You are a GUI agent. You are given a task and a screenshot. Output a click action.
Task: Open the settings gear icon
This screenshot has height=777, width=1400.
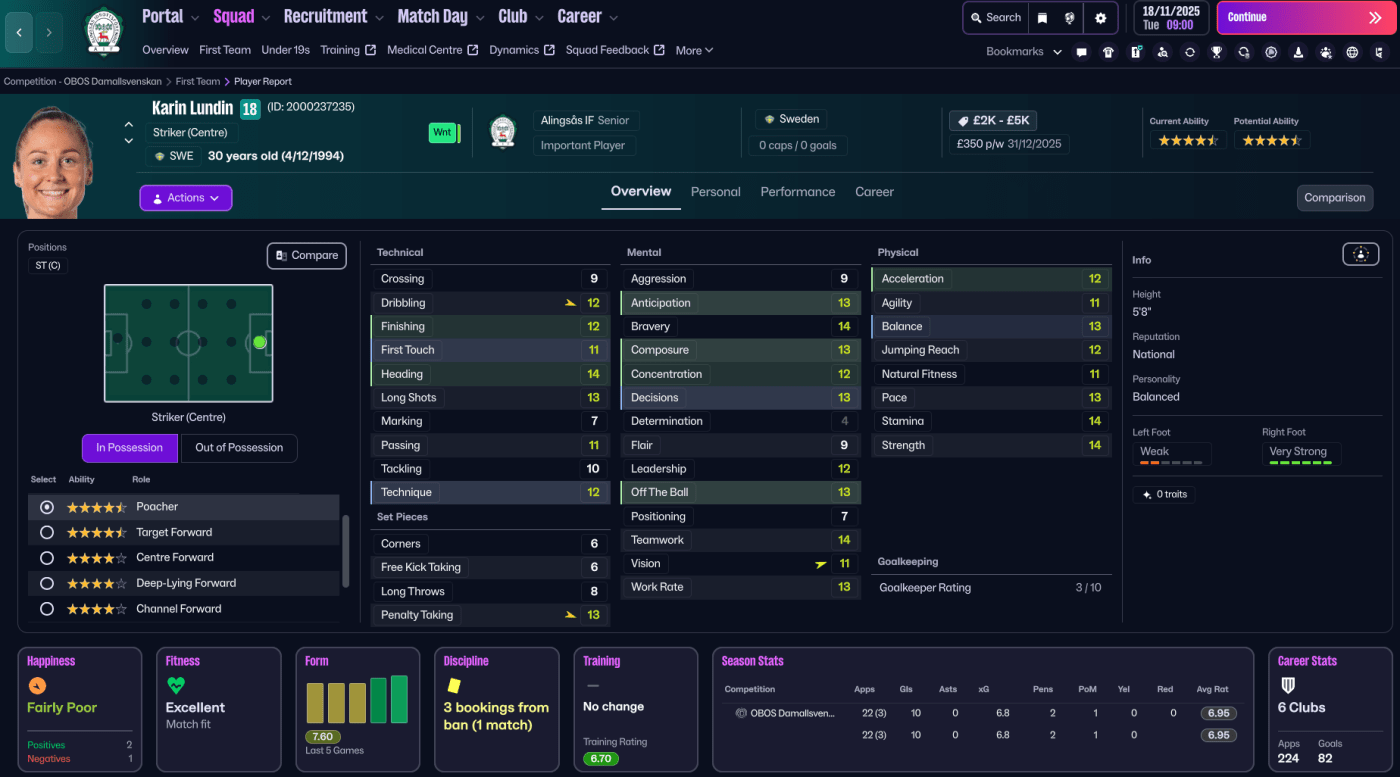[1101, 18]
